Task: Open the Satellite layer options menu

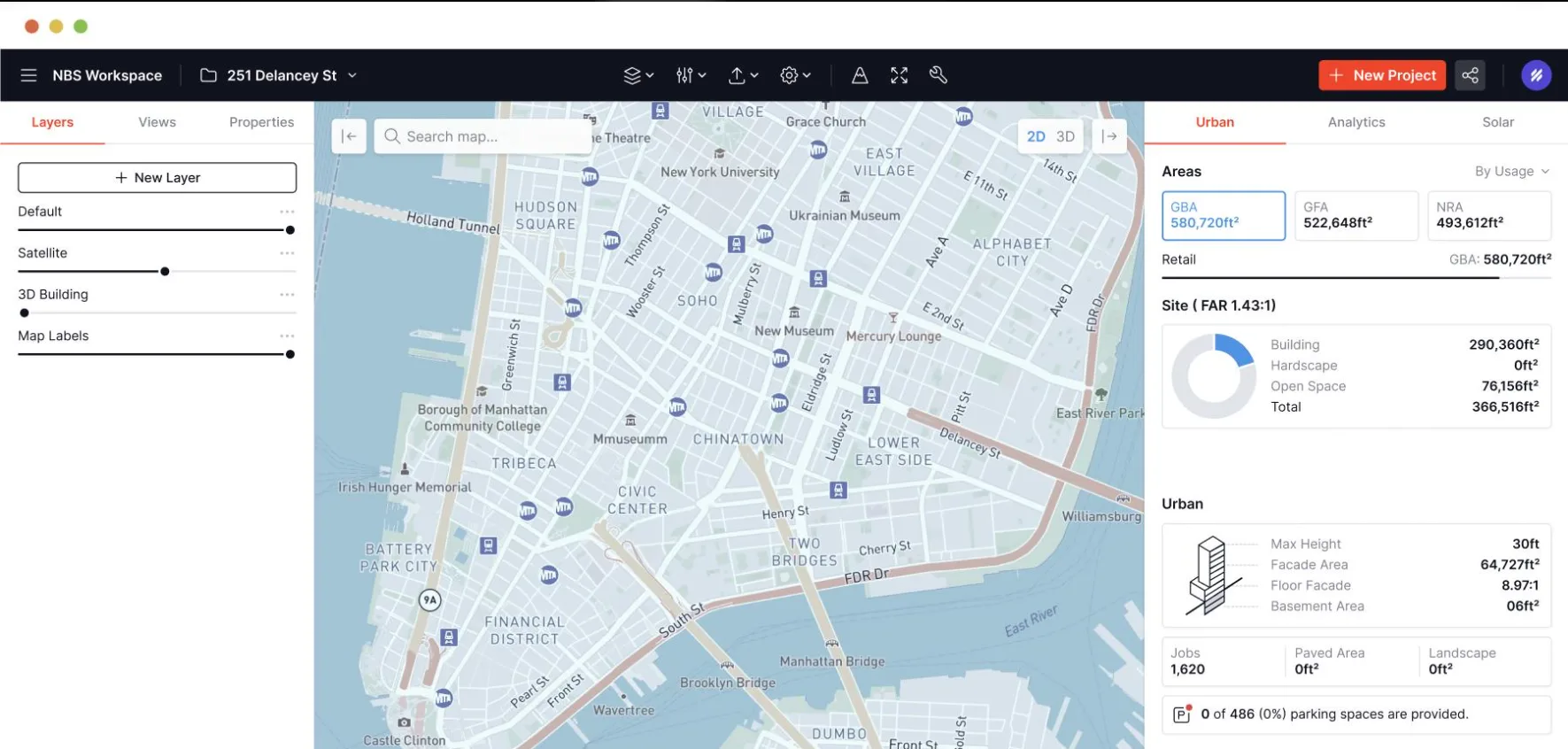Action: coord(287,253)
